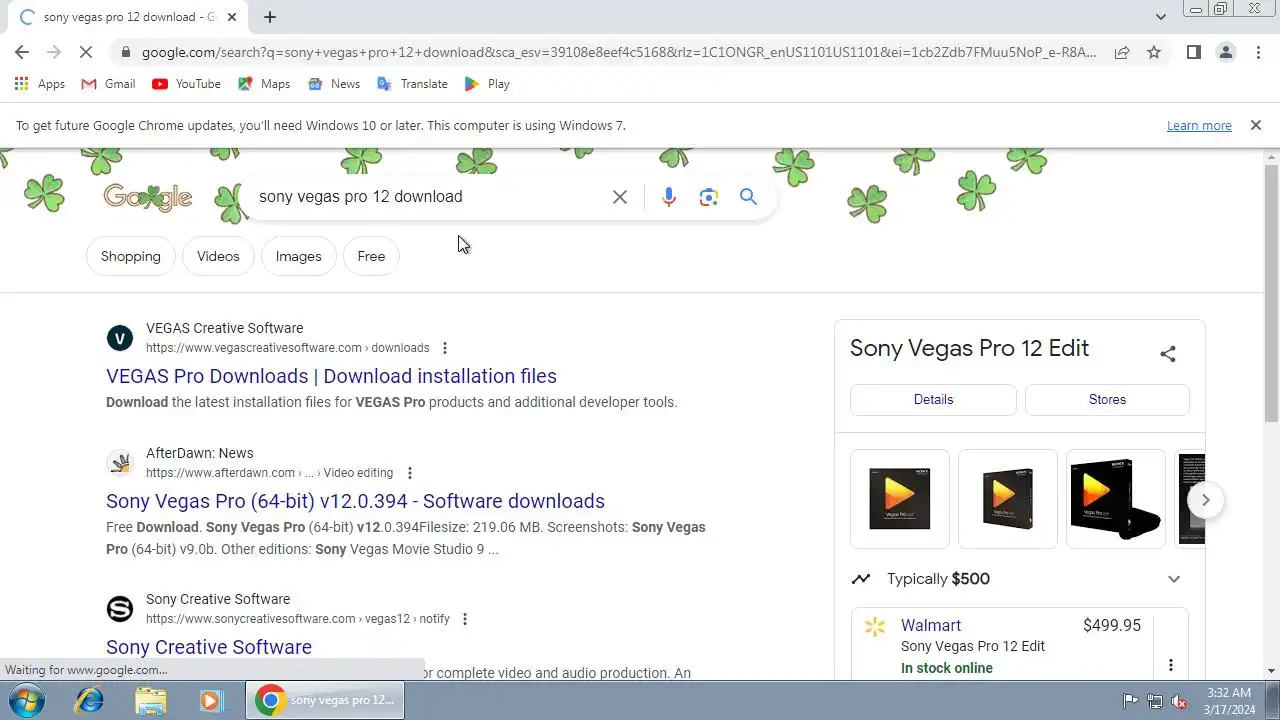Open the Chrome profile avatar
Viewport: 1280px width, 720px height.
[x=1226, y=52]
